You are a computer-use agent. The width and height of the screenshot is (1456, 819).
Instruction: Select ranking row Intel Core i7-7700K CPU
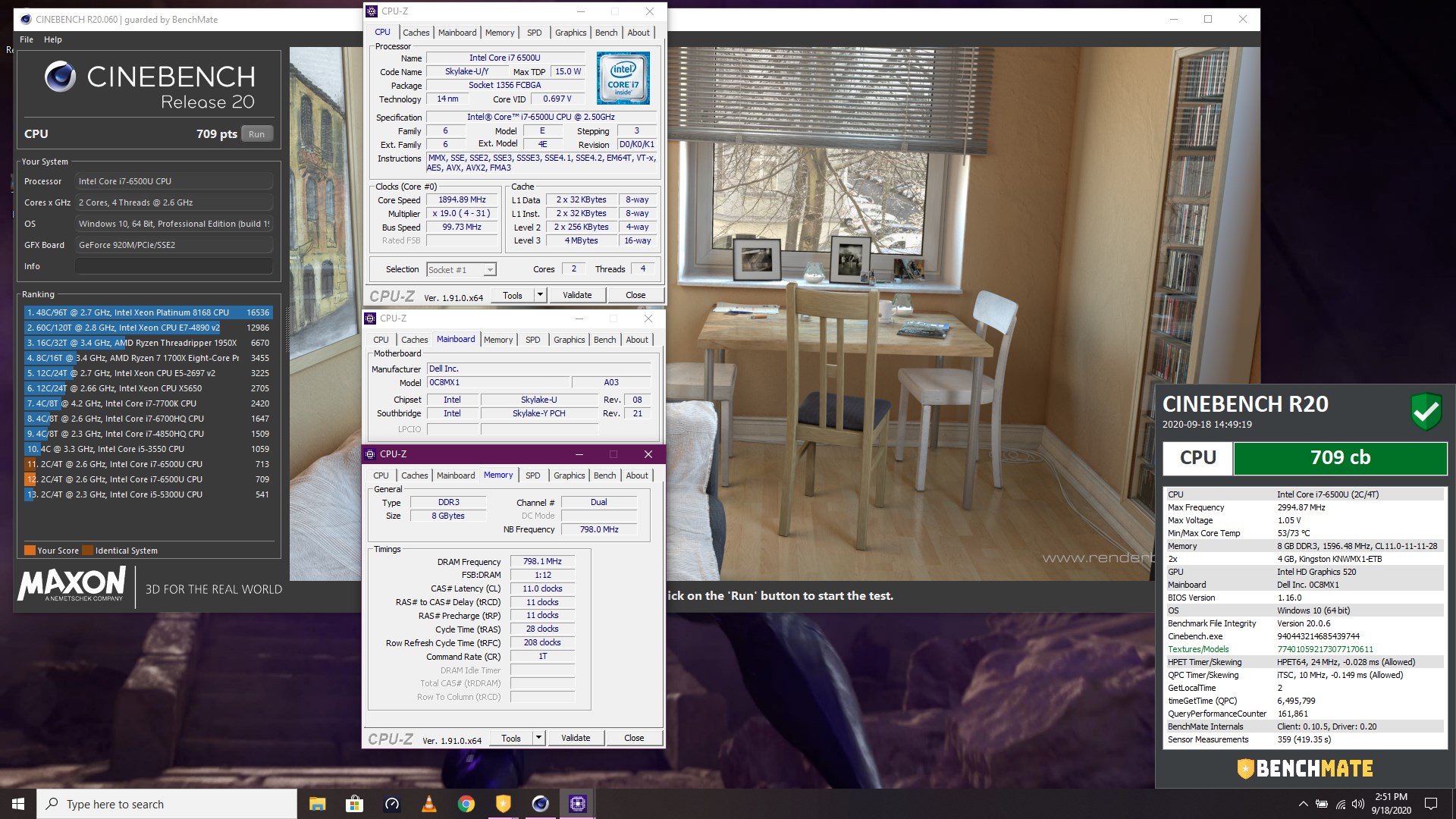point(148,403)
